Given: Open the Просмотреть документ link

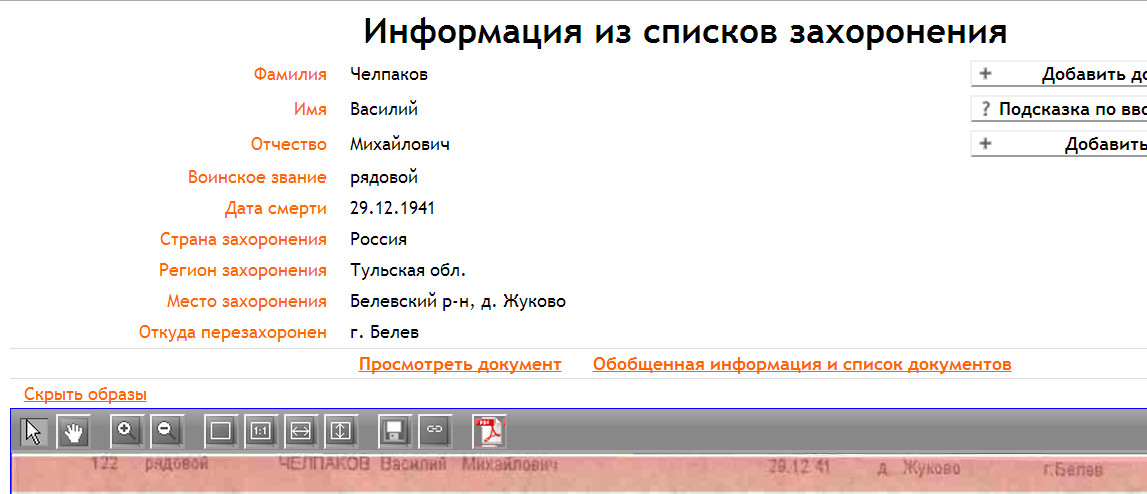Looking at the screenshot, I should (460, 364).
